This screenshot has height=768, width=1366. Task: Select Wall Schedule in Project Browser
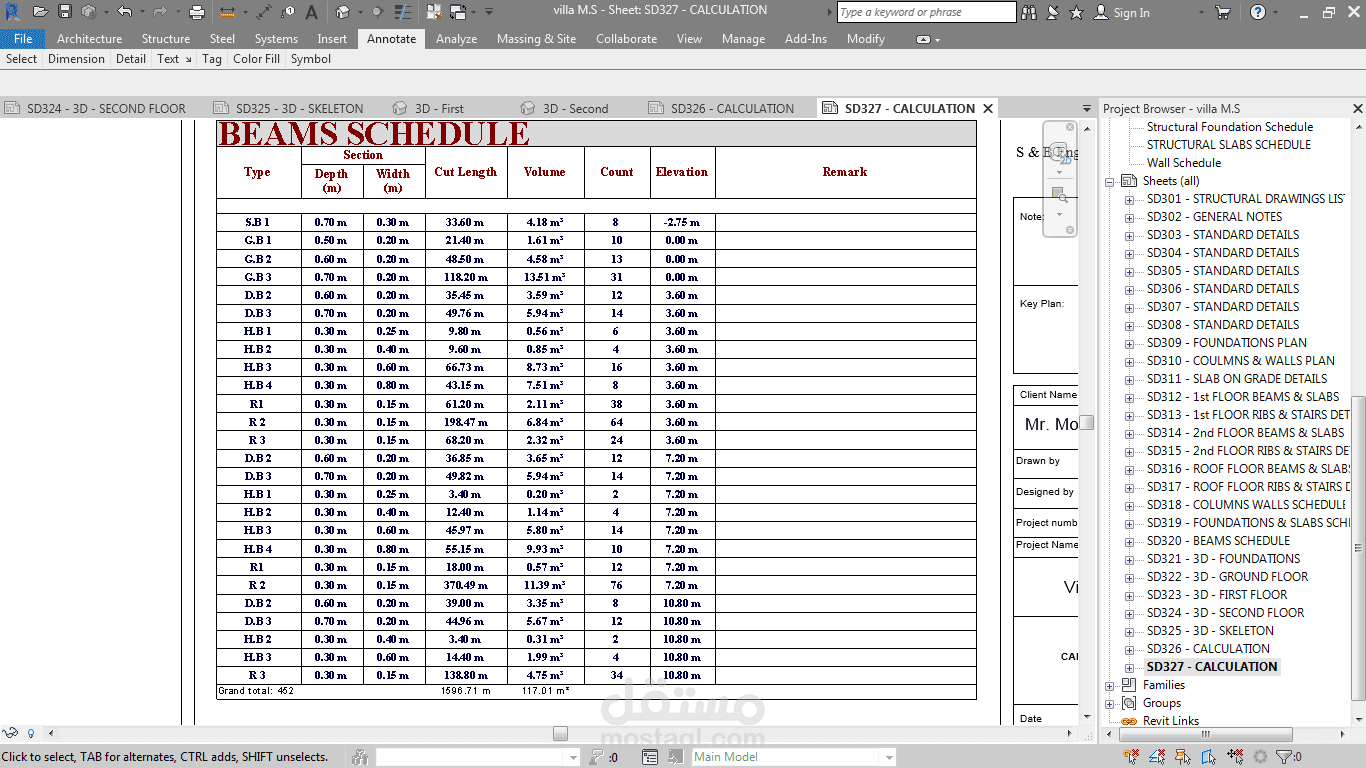(1184, 163)
